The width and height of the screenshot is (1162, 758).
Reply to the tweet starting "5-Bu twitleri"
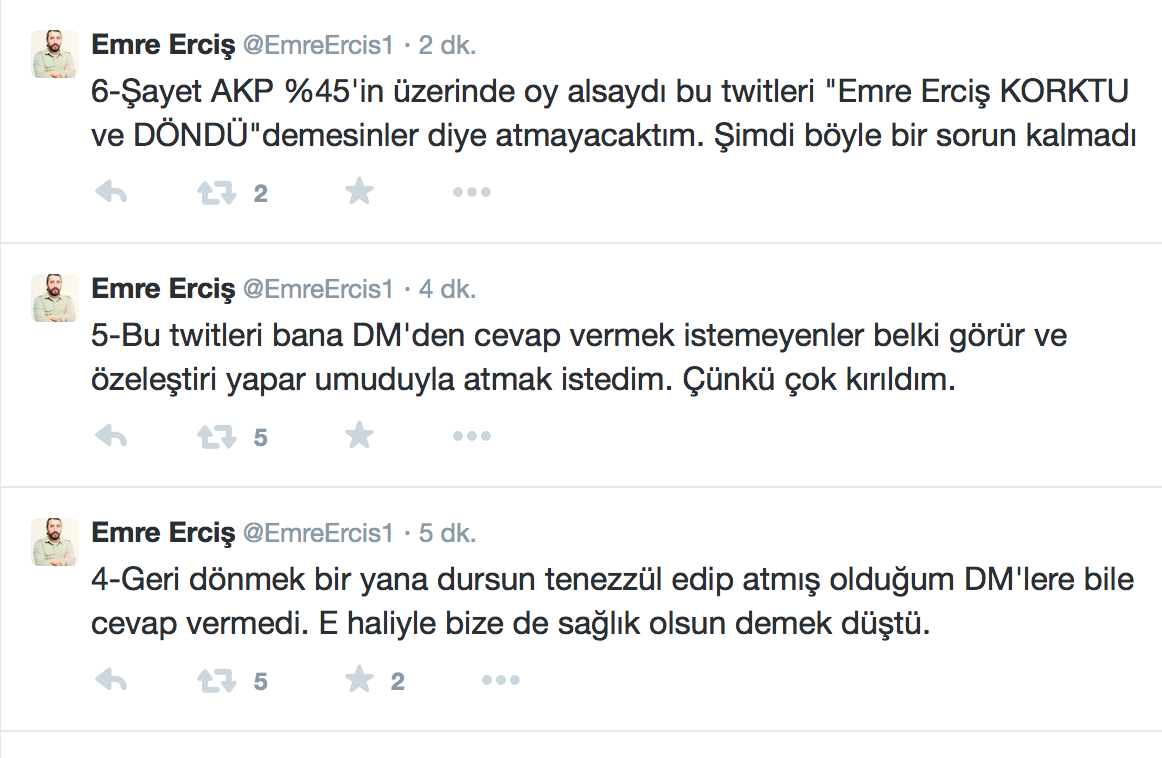pyautogui.click(x=110, y=437)
